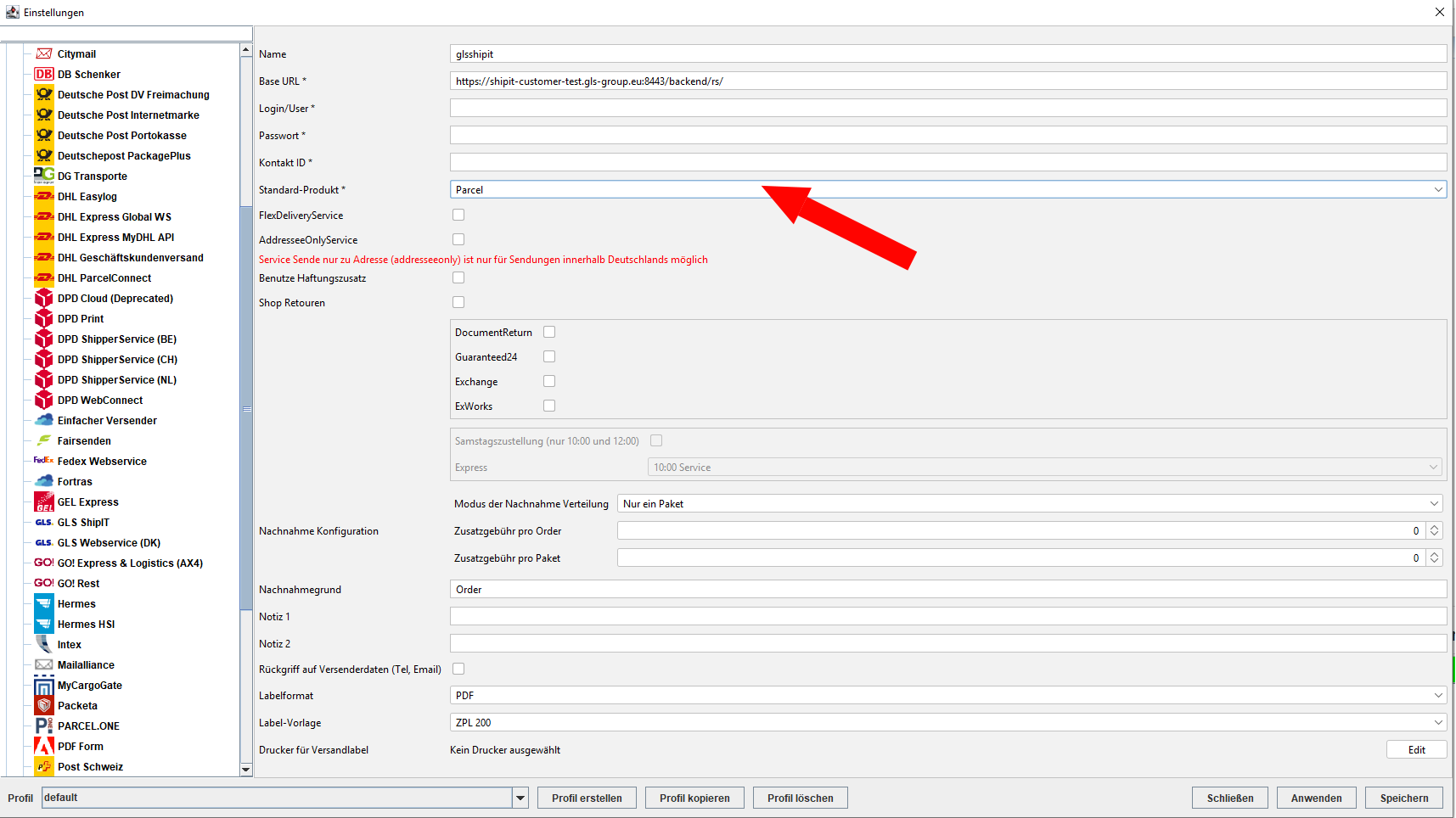
Task: Click the Post Schweiz logo icon
Action: (x=44, y=766)
